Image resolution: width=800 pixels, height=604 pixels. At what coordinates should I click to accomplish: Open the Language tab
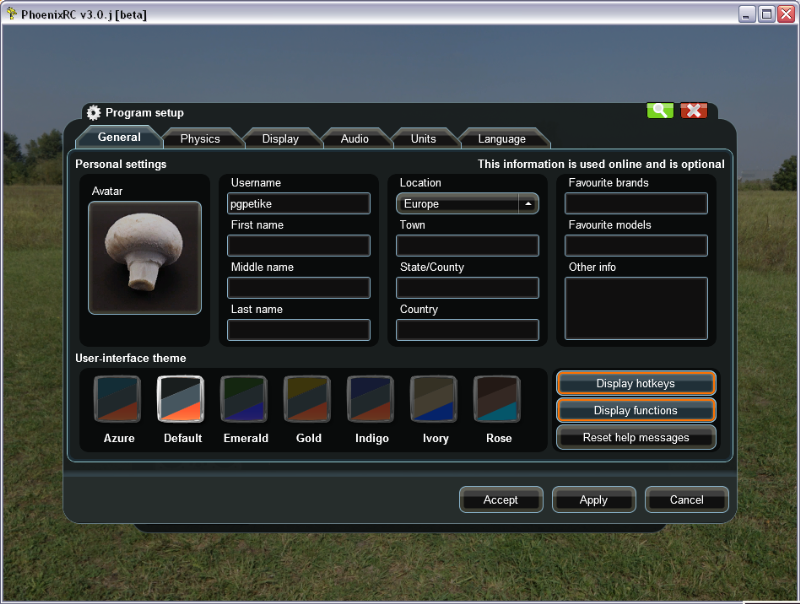pos(501,139)
